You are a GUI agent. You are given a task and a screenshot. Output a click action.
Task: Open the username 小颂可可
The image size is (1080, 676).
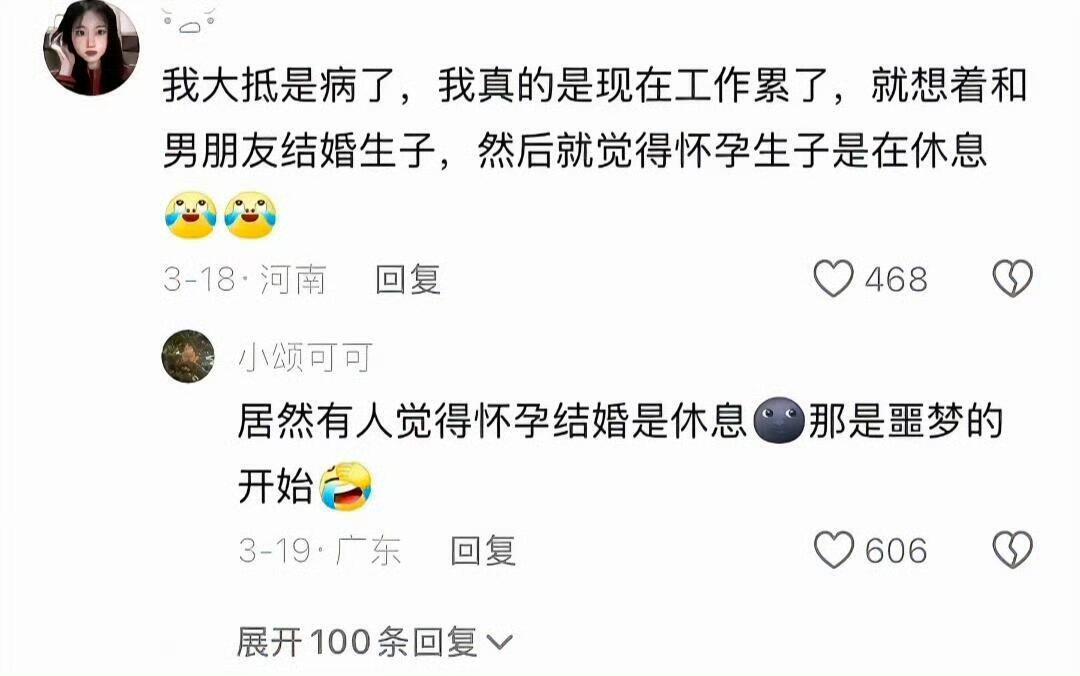coord(305,358)
